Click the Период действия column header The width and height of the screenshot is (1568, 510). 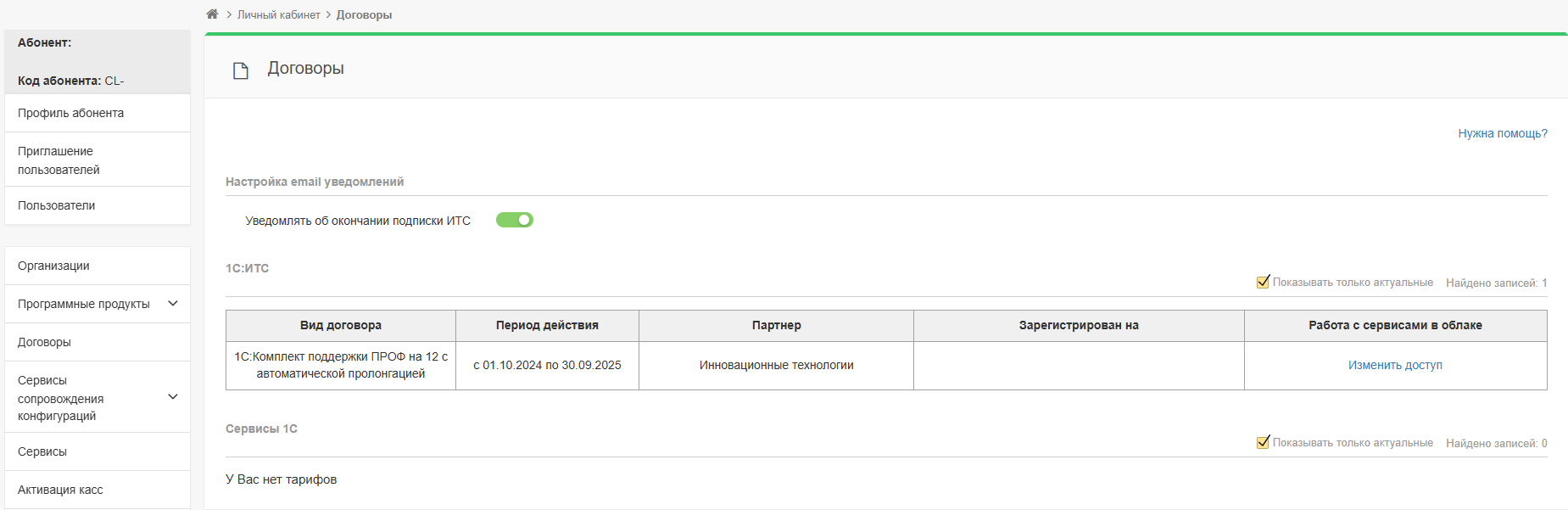click(x=547, y=325)
